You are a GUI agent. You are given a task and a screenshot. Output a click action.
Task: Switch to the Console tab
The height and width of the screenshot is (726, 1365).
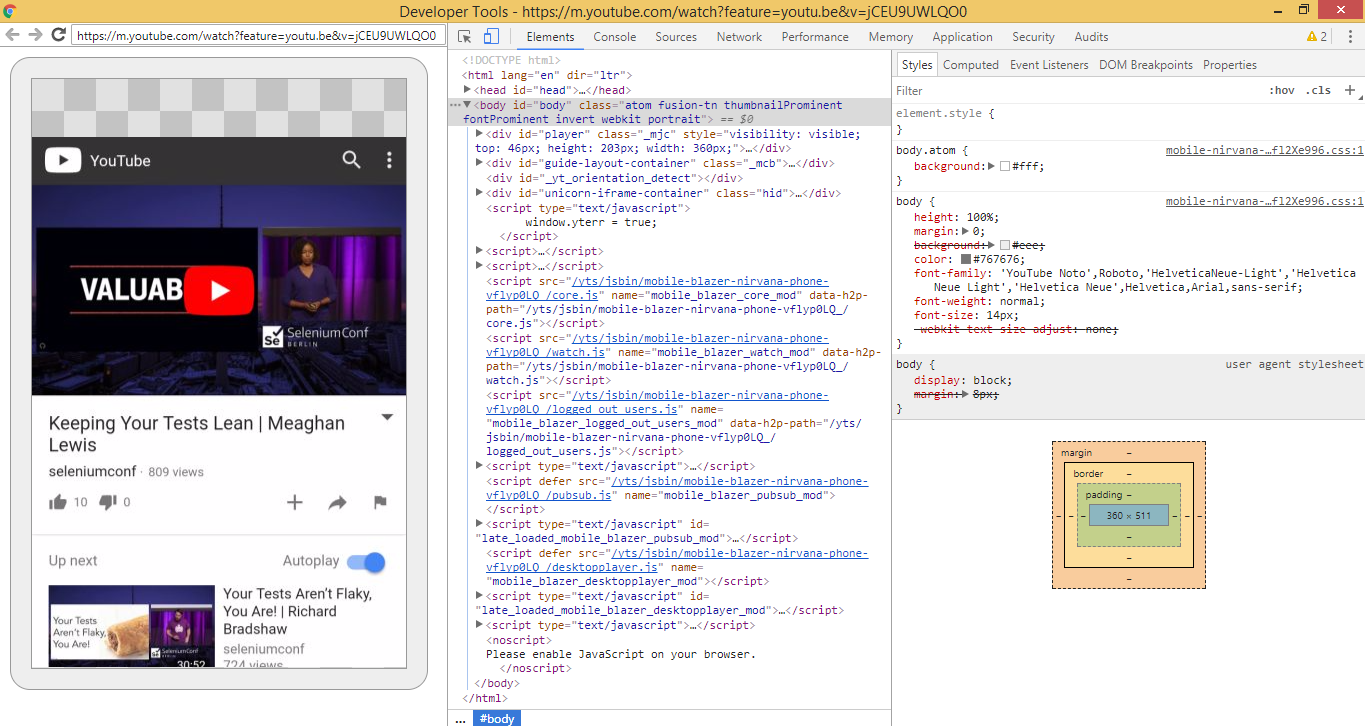(x=614, y=36)
